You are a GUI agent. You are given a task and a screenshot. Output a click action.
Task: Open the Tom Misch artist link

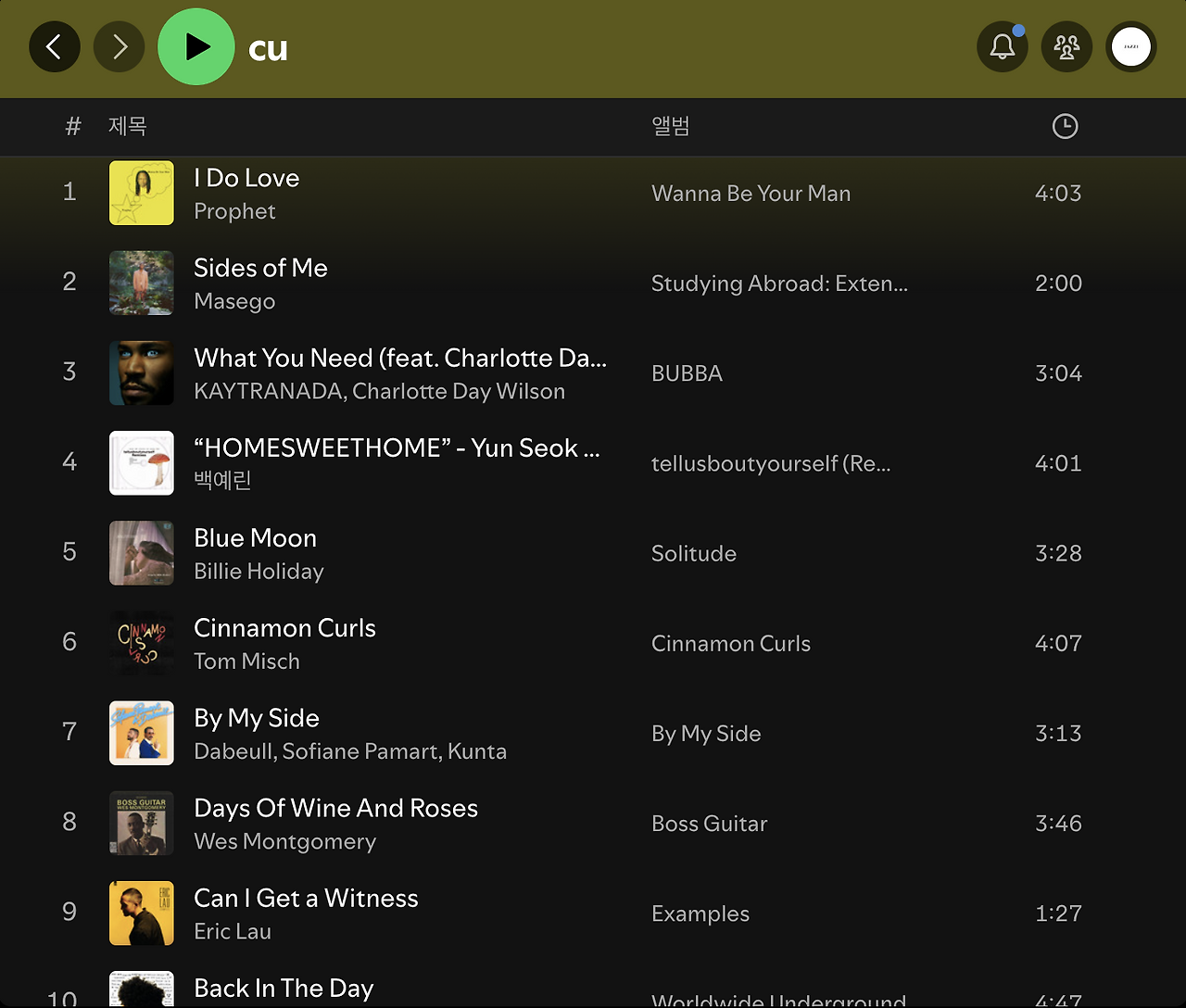(246, 661)
